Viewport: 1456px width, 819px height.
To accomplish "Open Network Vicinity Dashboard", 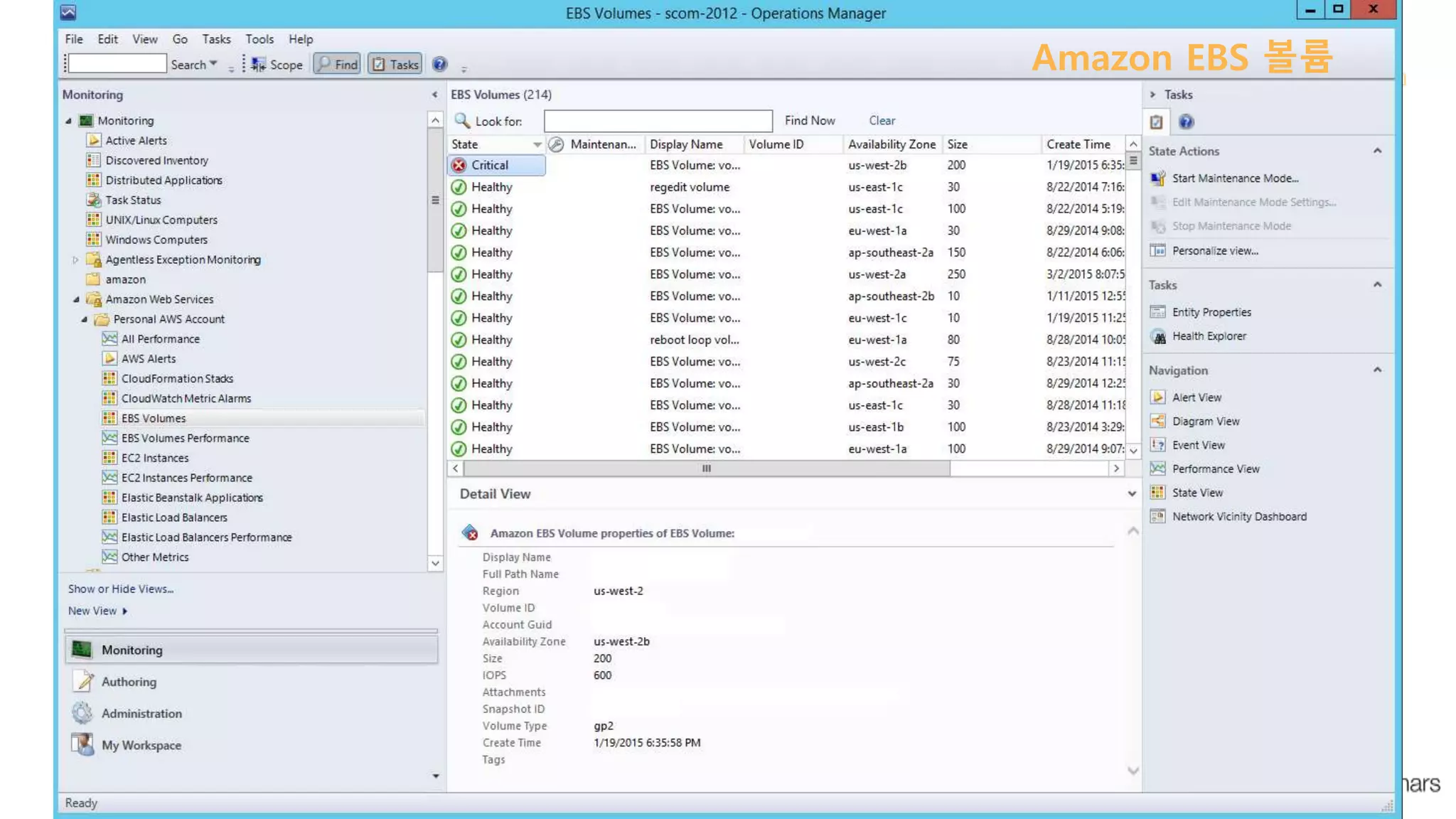I will point(1238,517).
